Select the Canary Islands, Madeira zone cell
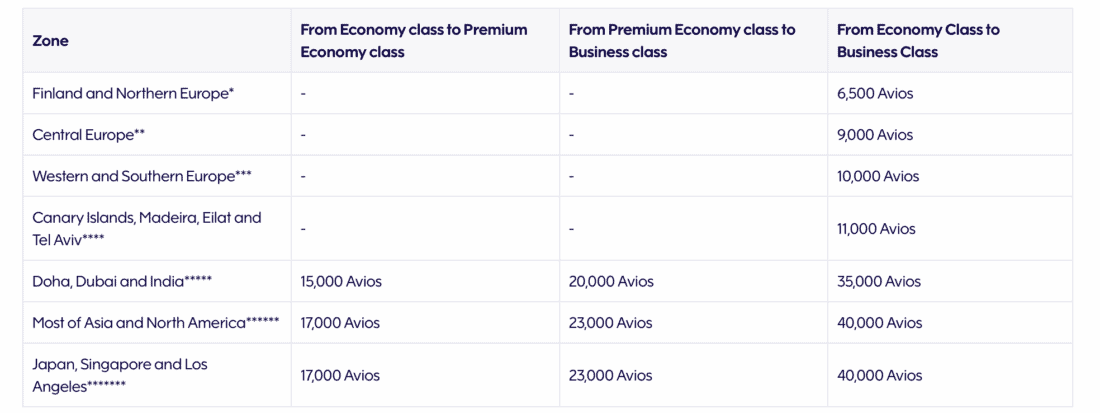The image size is (1100, 413). click(146, 228)
